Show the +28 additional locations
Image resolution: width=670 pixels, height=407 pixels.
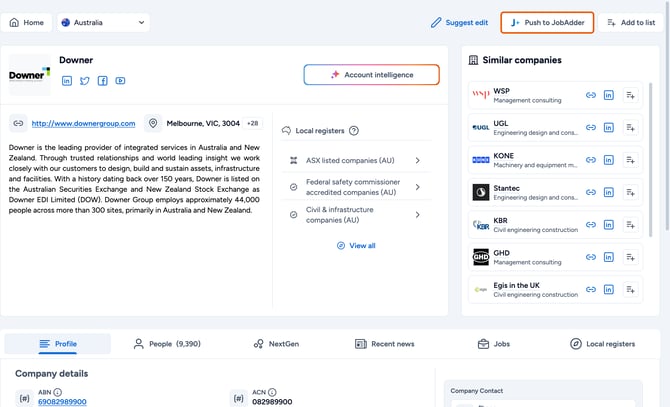pyautogui.click(x=253, y=123)
